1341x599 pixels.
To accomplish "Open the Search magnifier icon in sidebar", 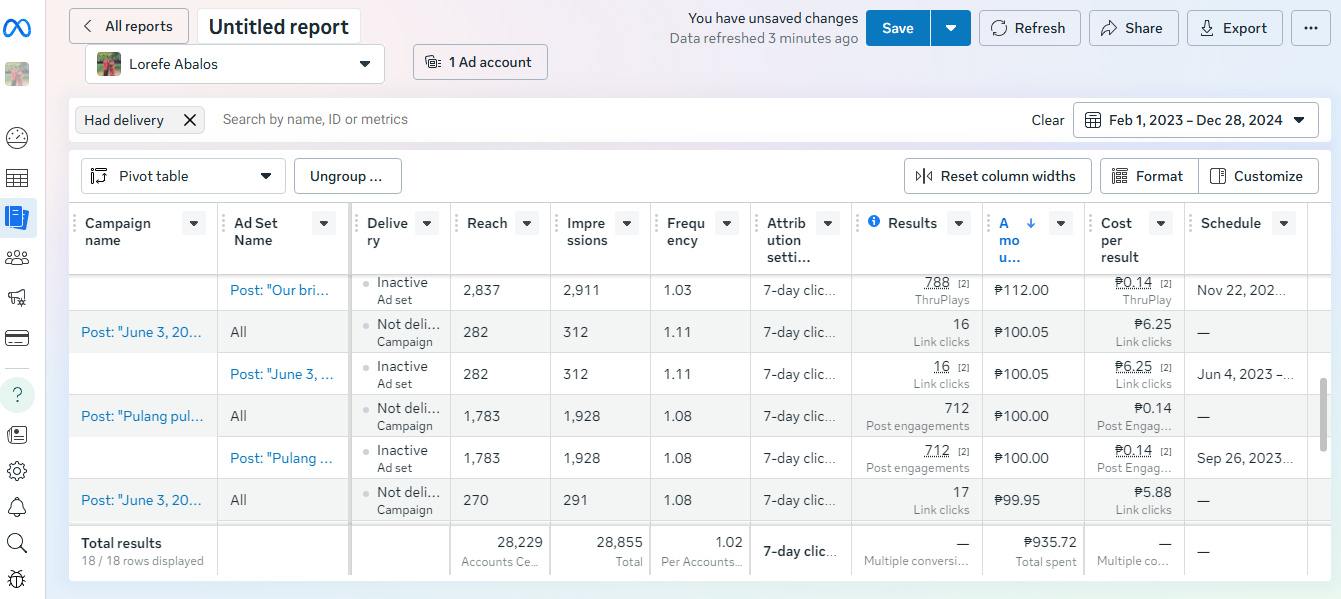I will pyautogui.click(x=17, y=543).
